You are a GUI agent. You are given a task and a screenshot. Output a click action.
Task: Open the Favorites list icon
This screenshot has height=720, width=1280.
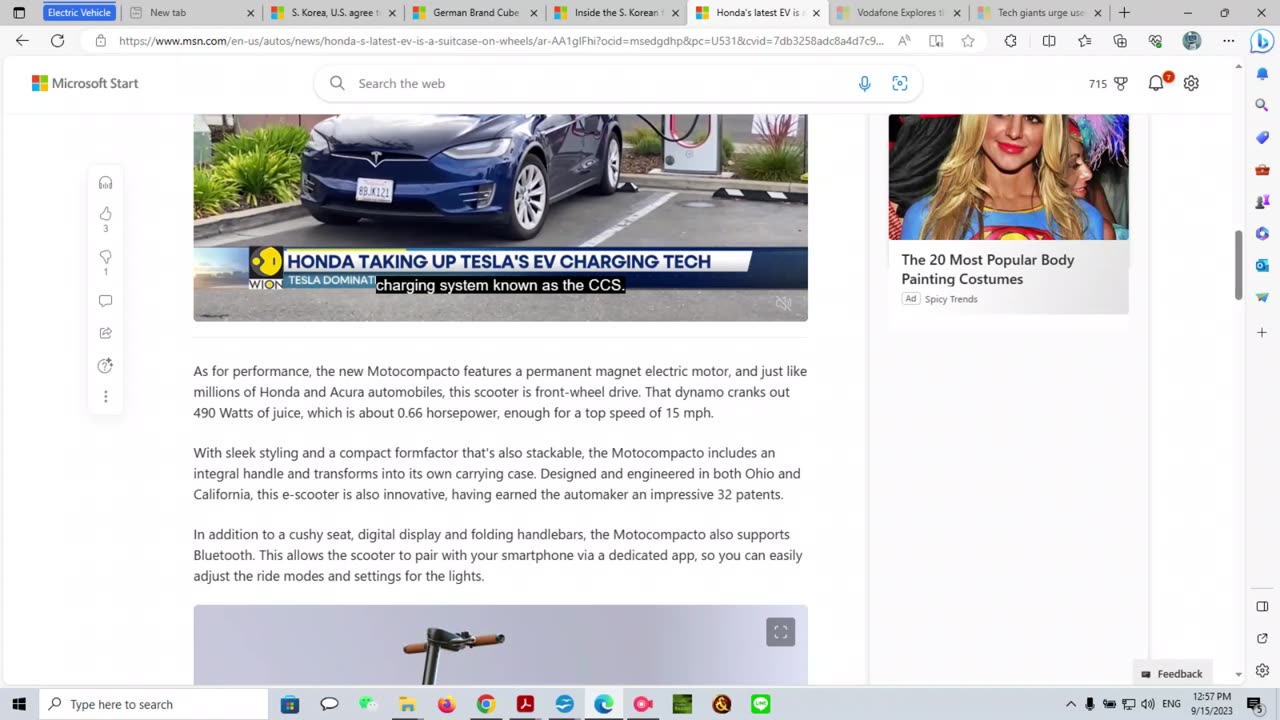tap(1085, 41)
